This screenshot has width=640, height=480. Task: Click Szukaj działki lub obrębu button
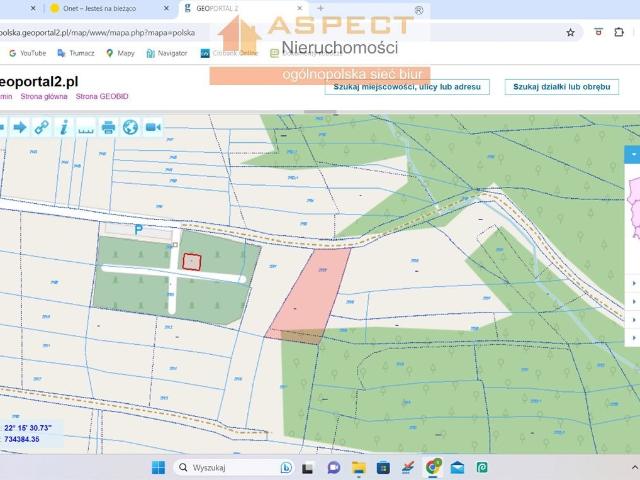click(561, 87)
